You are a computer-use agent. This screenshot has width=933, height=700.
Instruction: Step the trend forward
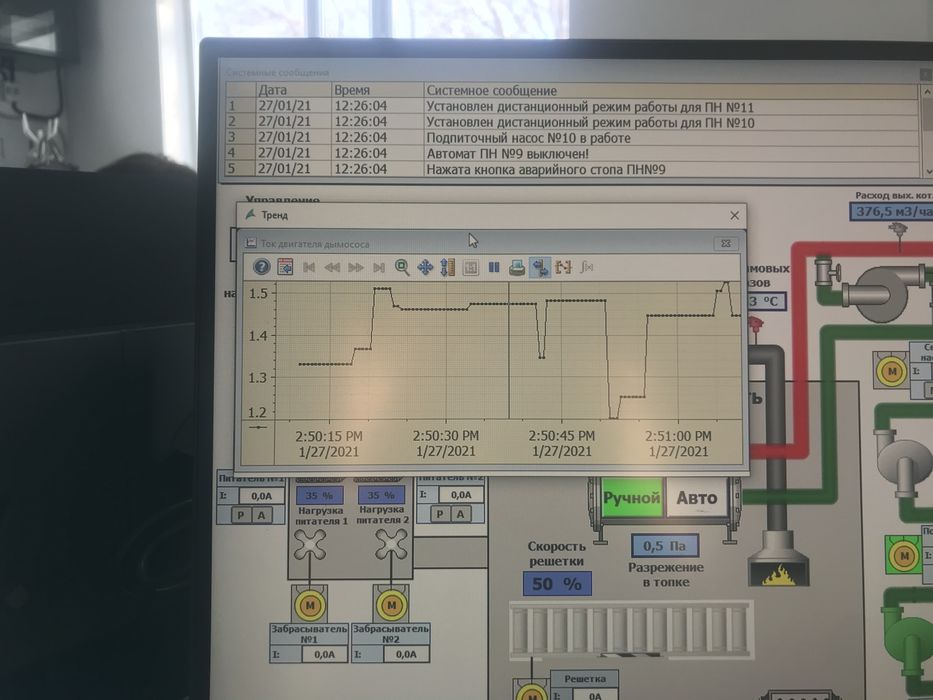(x=355, y=267)
